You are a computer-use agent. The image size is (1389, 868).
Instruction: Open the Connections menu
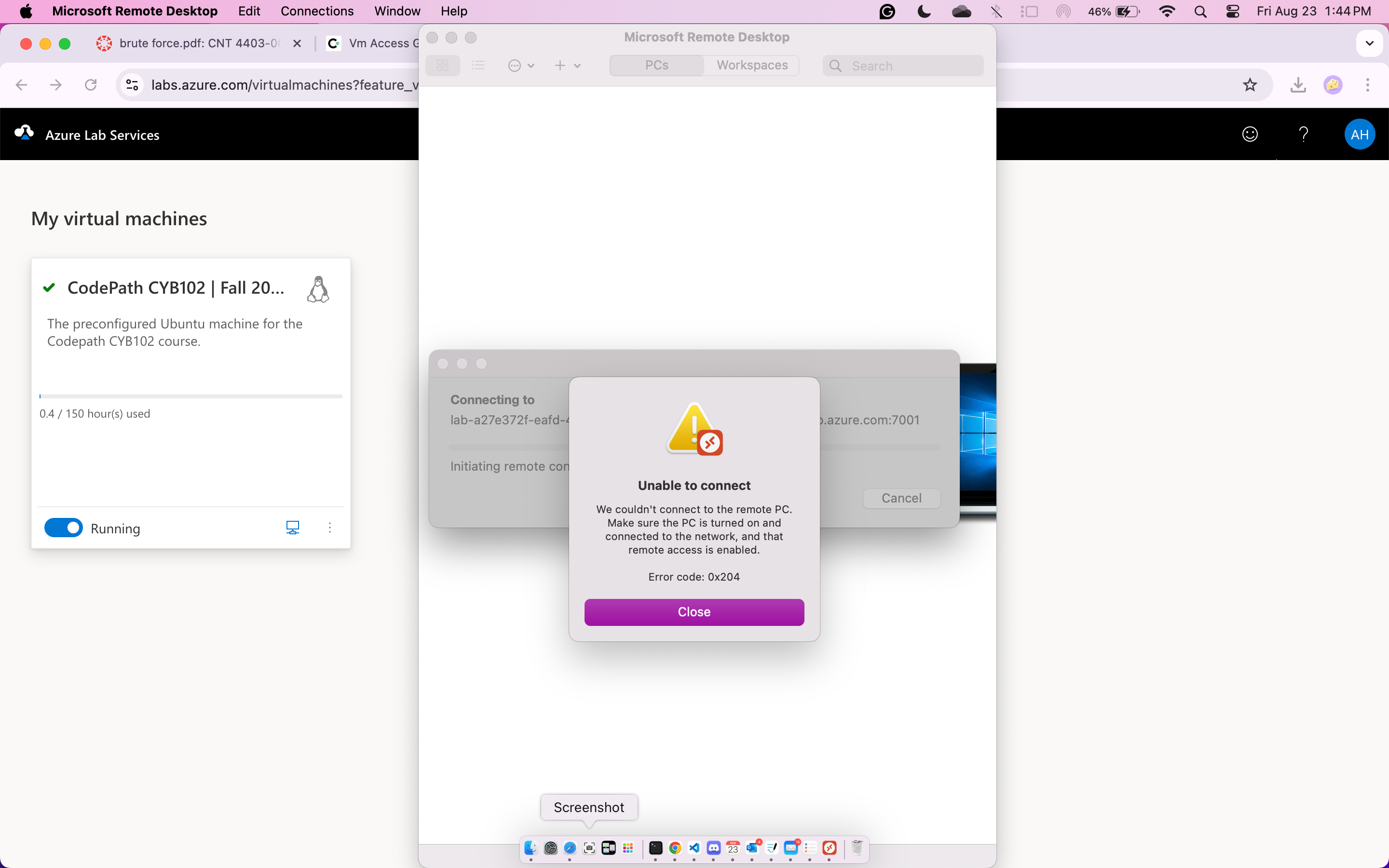(x=317, y=11)
